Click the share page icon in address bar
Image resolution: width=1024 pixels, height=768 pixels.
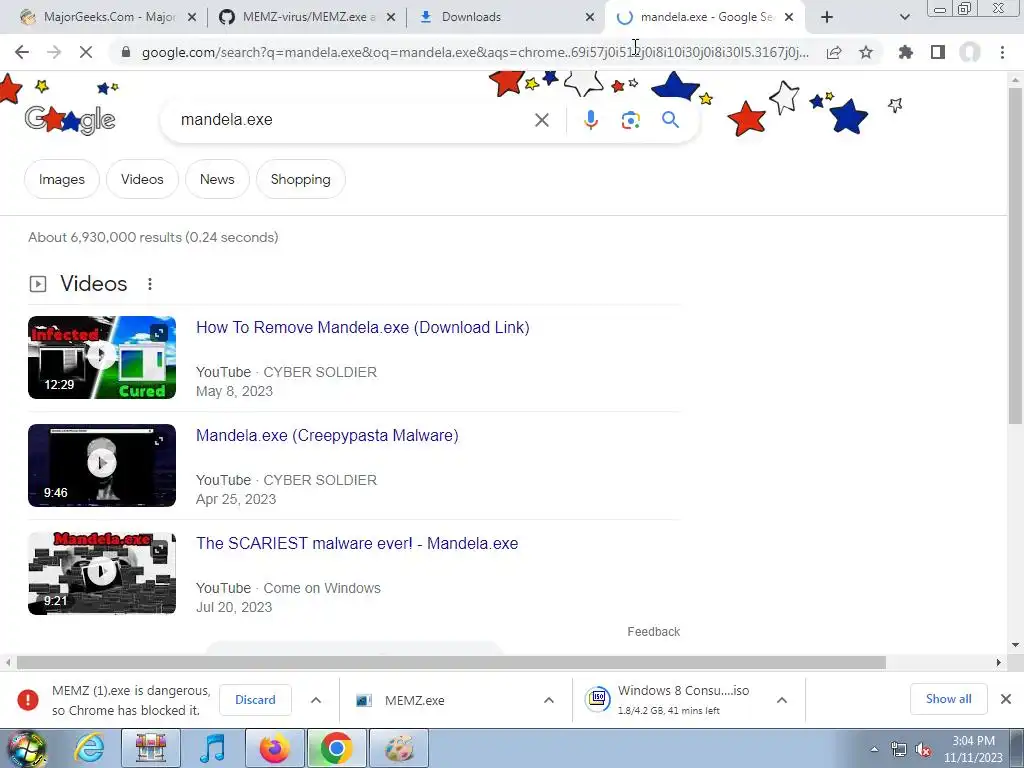click(x=834, y=52)
